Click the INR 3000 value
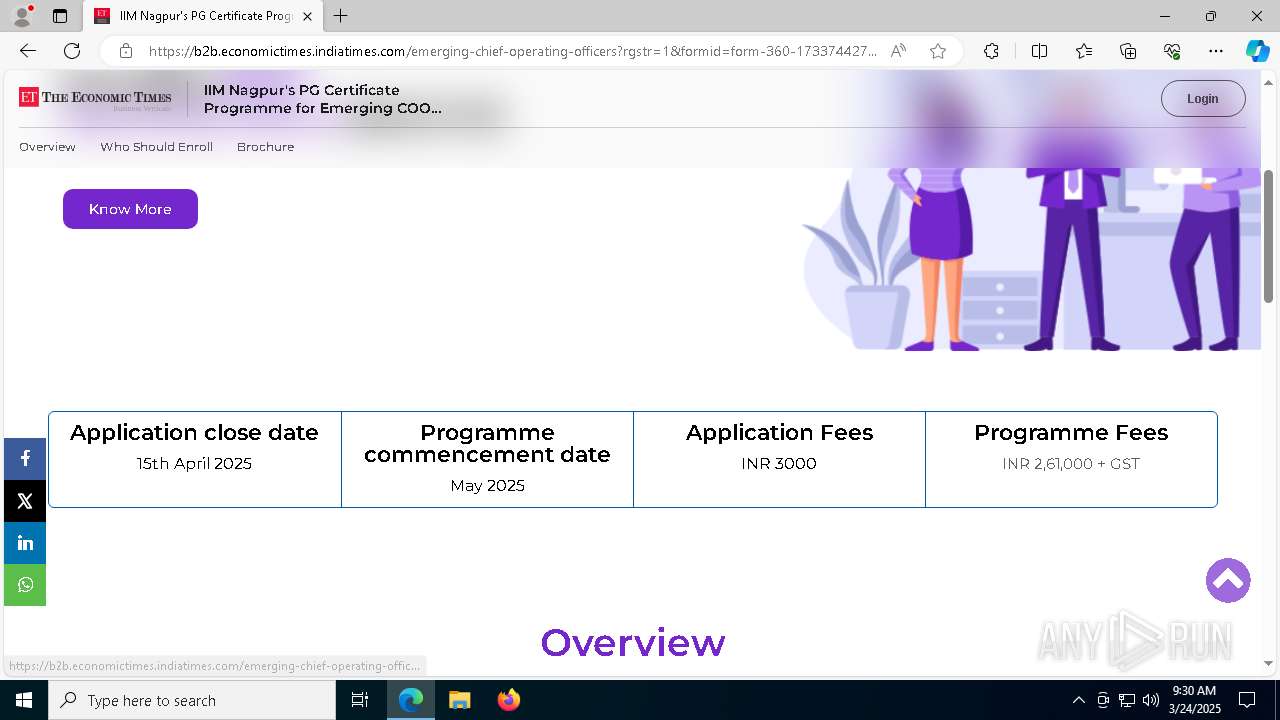Viewport: 1280px width, 720px height. pos(779,464)
